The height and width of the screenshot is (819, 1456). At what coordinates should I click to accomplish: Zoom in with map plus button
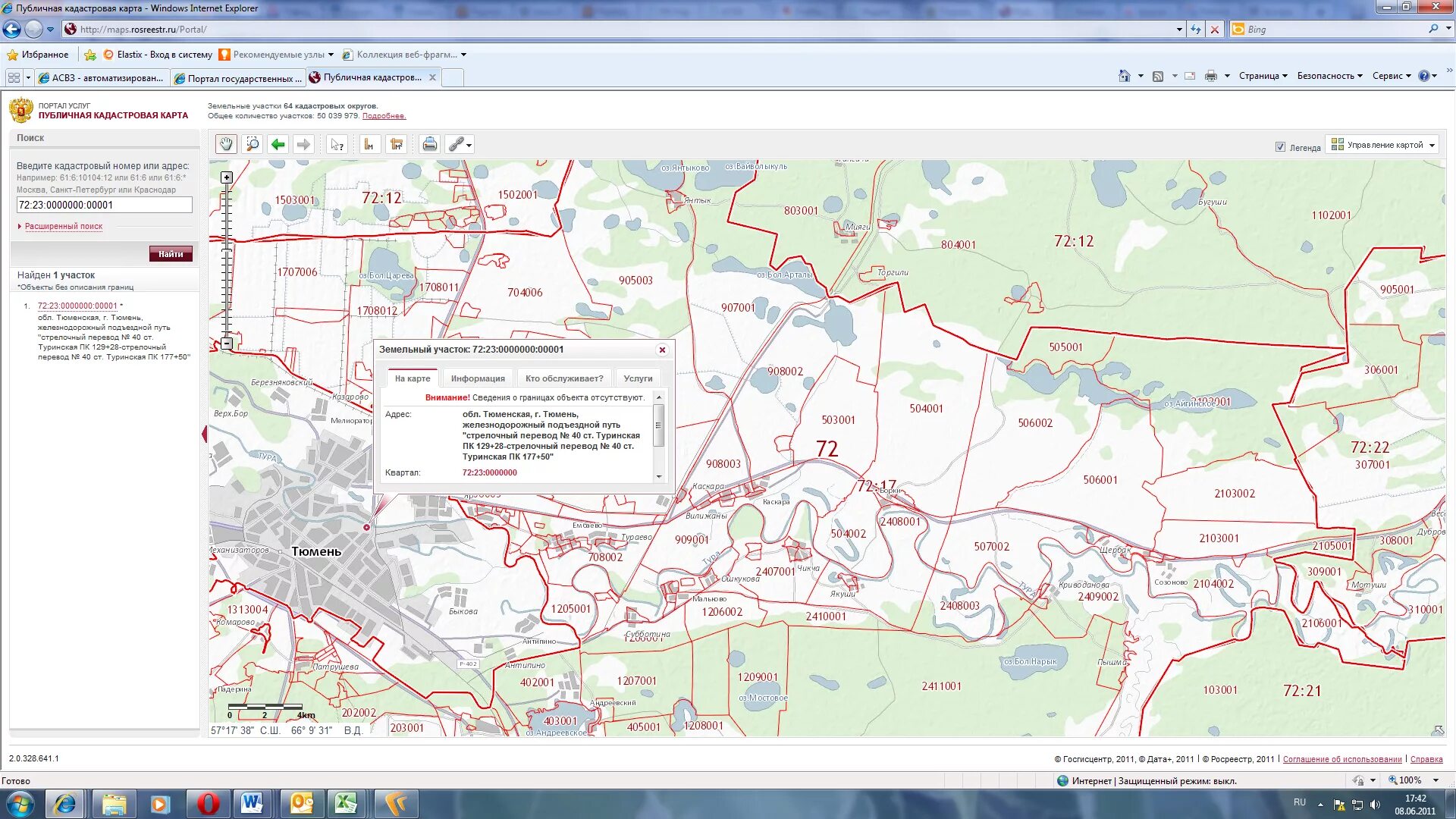tap(227, 177)
